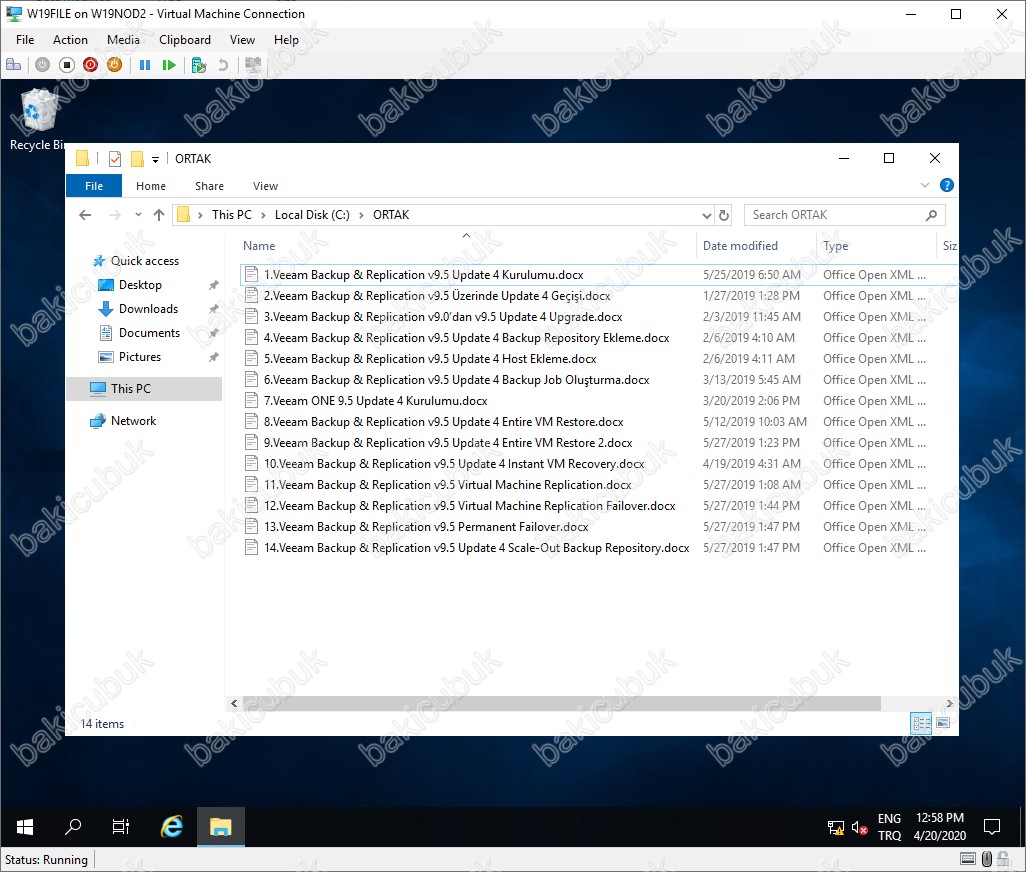1026x872 pixels.
Task: Open the File tab in Explorer
Action: click(x=94, y=186)
